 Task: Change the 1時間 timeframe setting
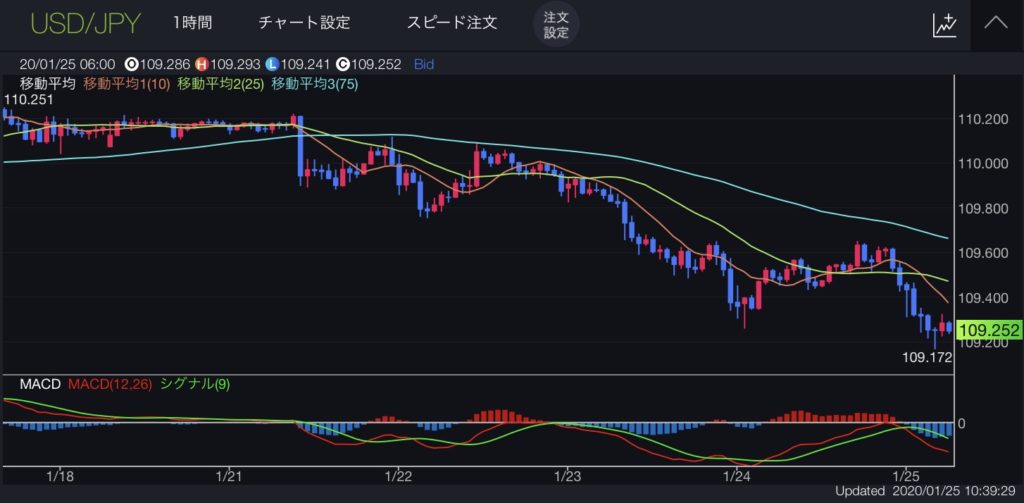(192, 23)
